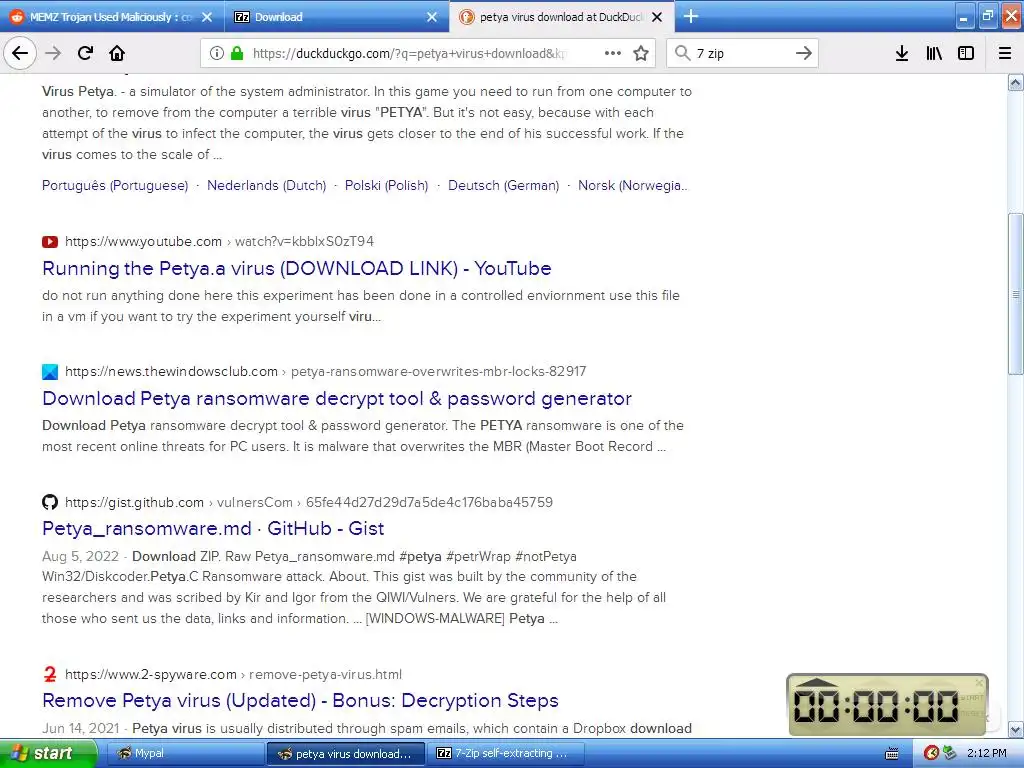Go back with the browser back arrow

[20, 53]
